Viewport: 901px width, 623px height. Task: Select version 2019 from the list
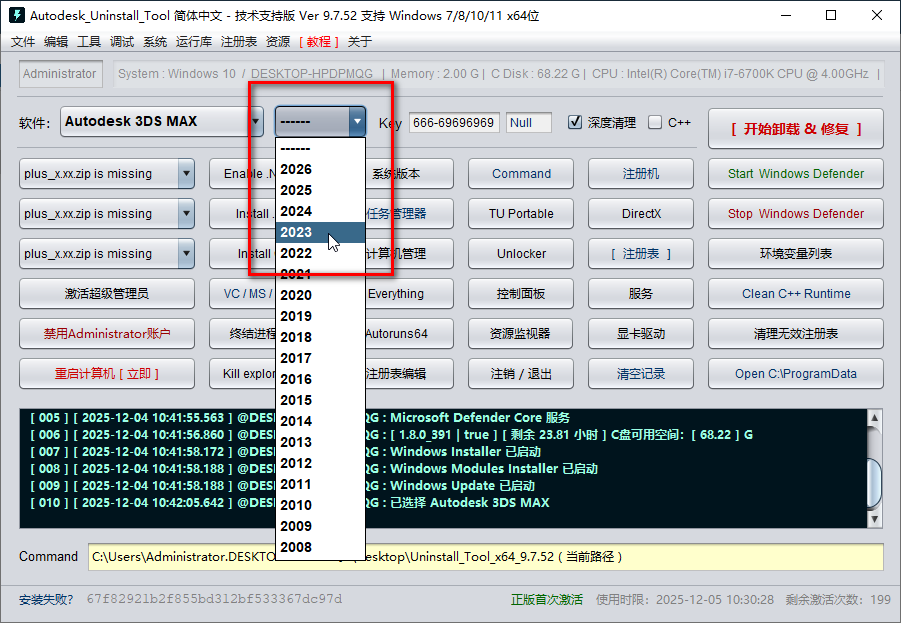[320, 316]
